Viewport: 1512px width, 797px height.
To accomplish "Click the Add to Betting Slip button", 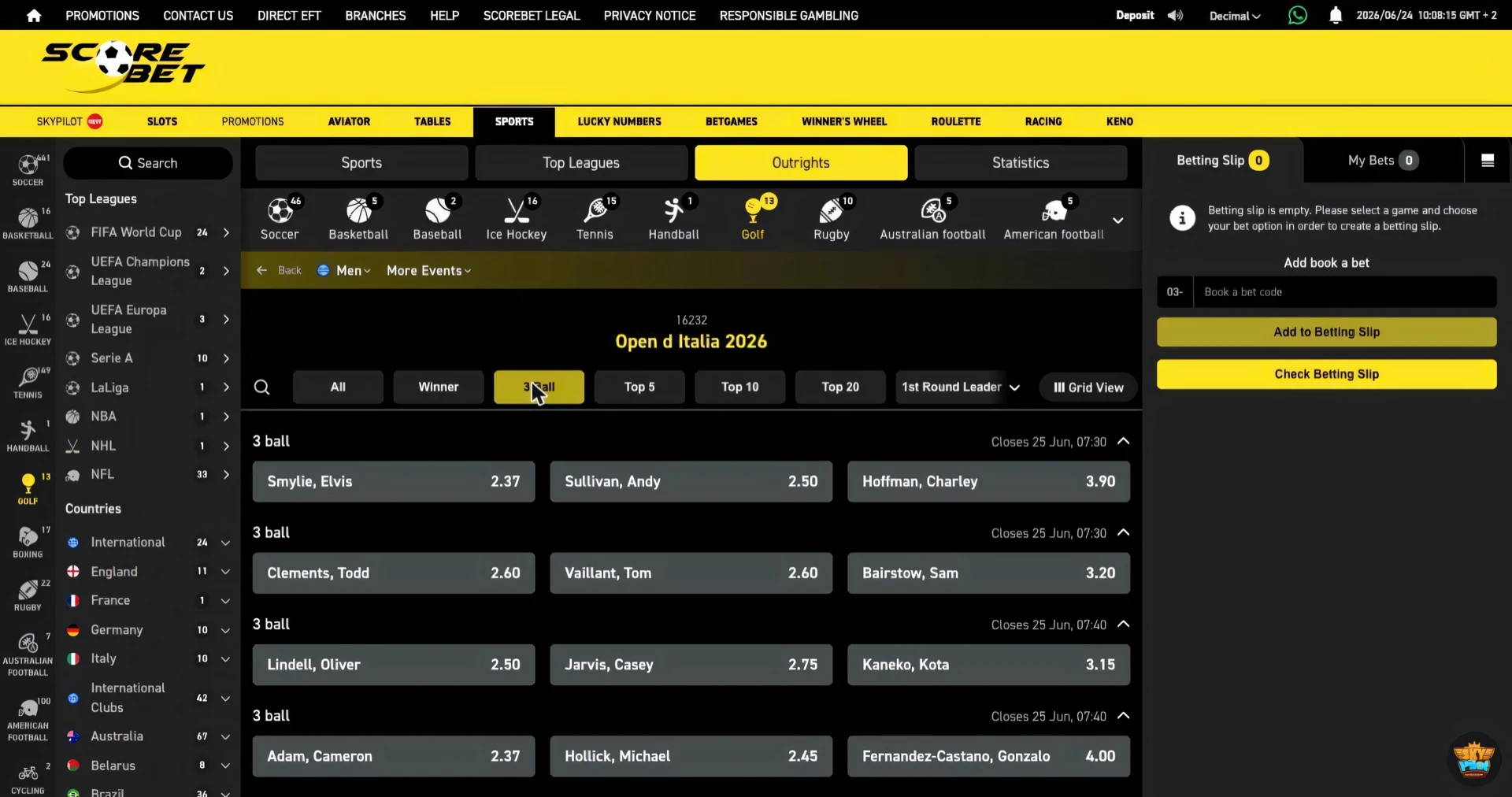I will [x=1326, y=332].
